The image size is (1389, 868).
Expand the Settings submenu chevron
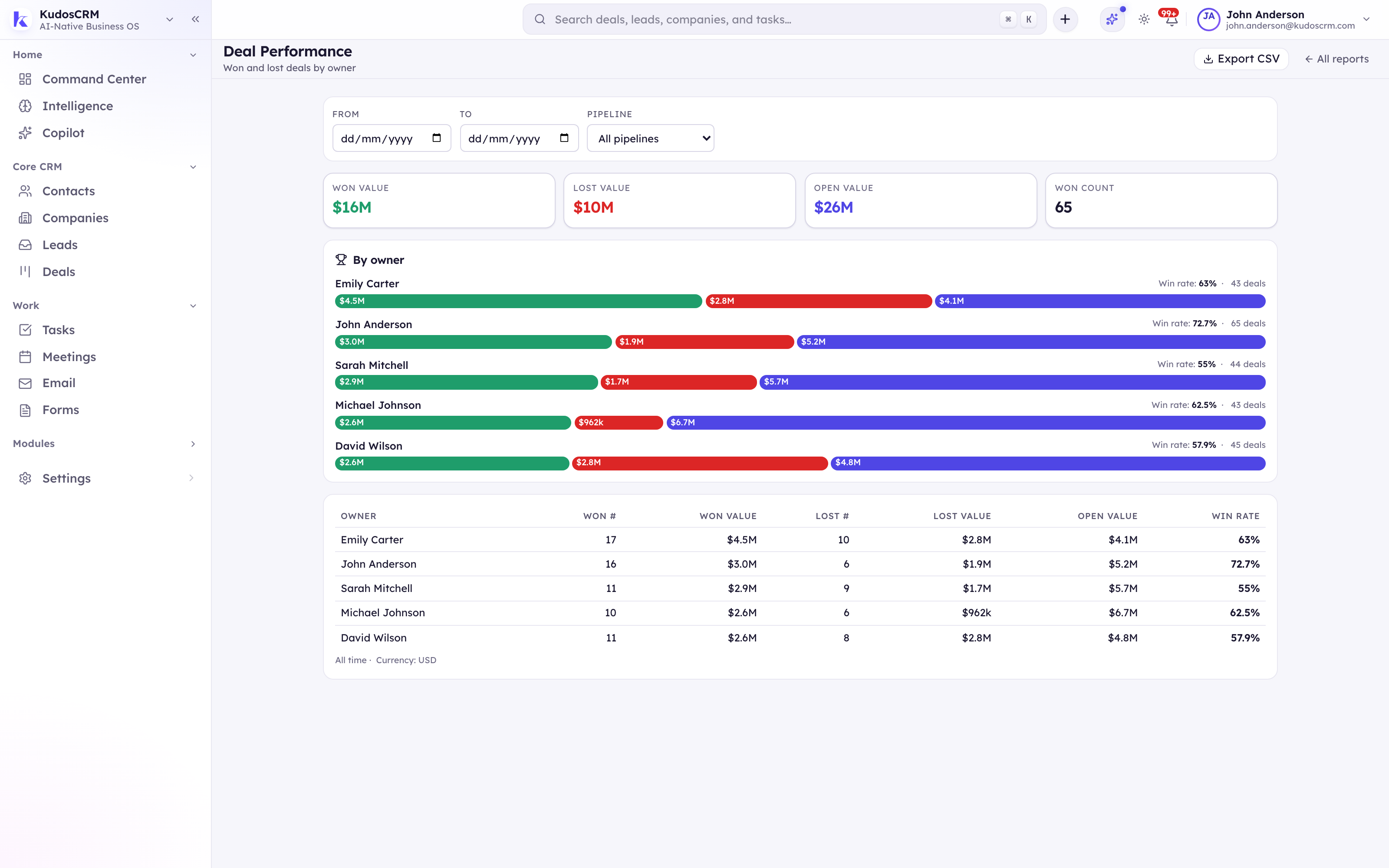[x=191, y=478]
